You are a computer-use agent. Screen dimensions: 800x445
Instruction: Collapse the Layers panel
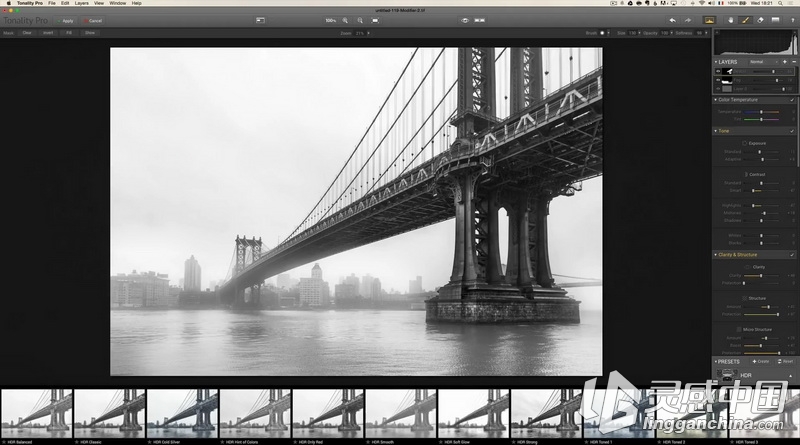[x=716, y=62]
